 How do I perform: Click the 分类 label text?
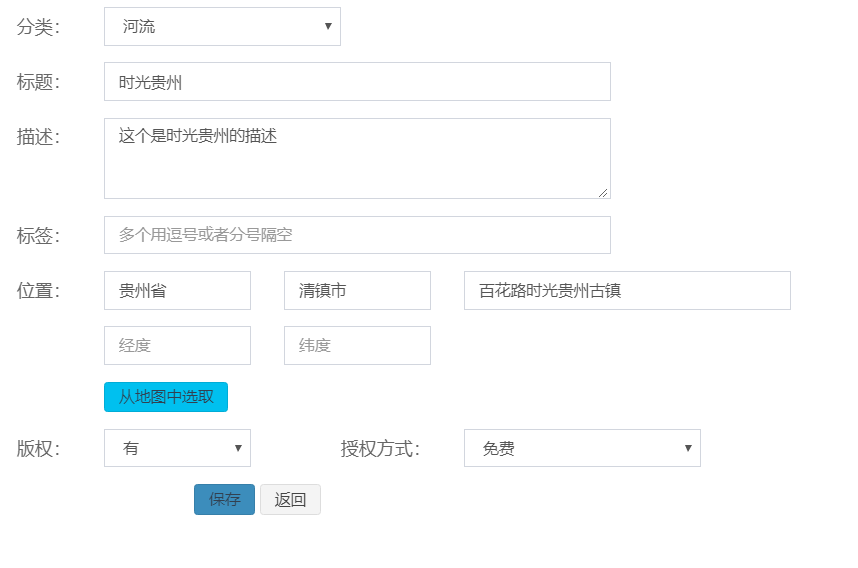point(38,27)
